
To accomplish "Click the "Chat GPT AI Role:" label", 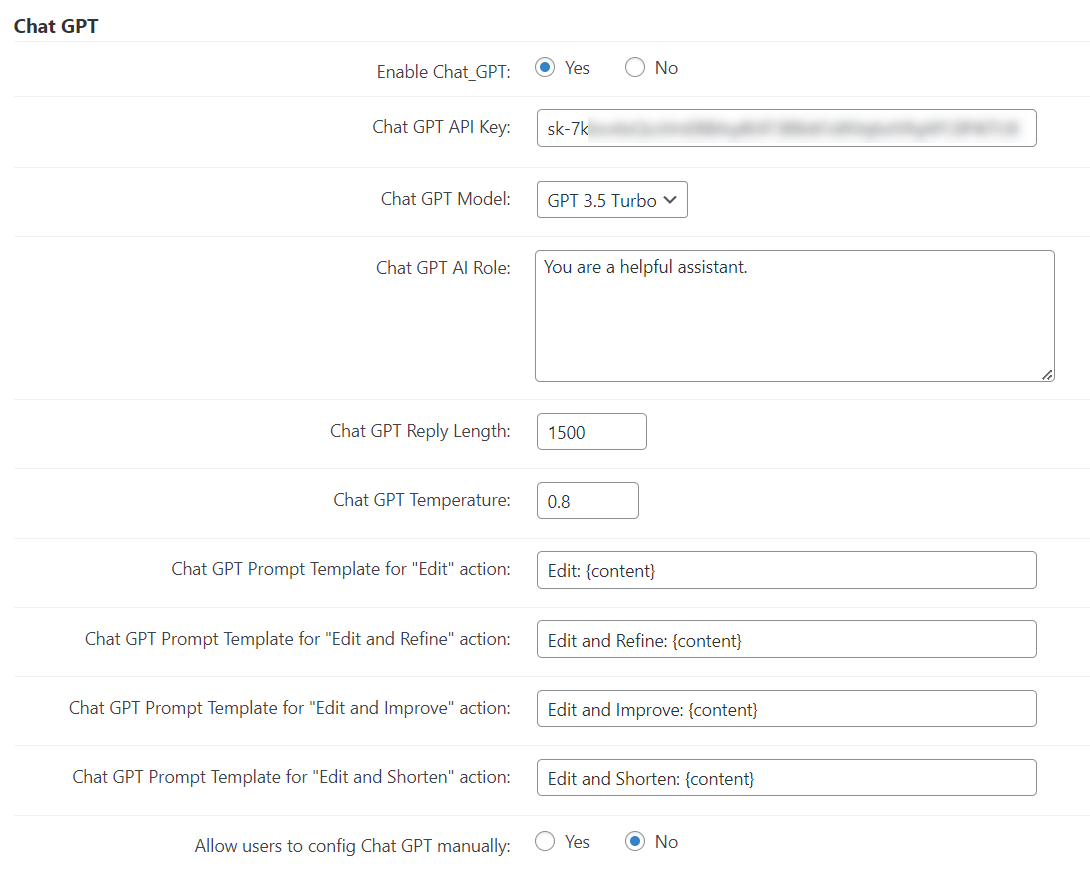I will point(444,268).
